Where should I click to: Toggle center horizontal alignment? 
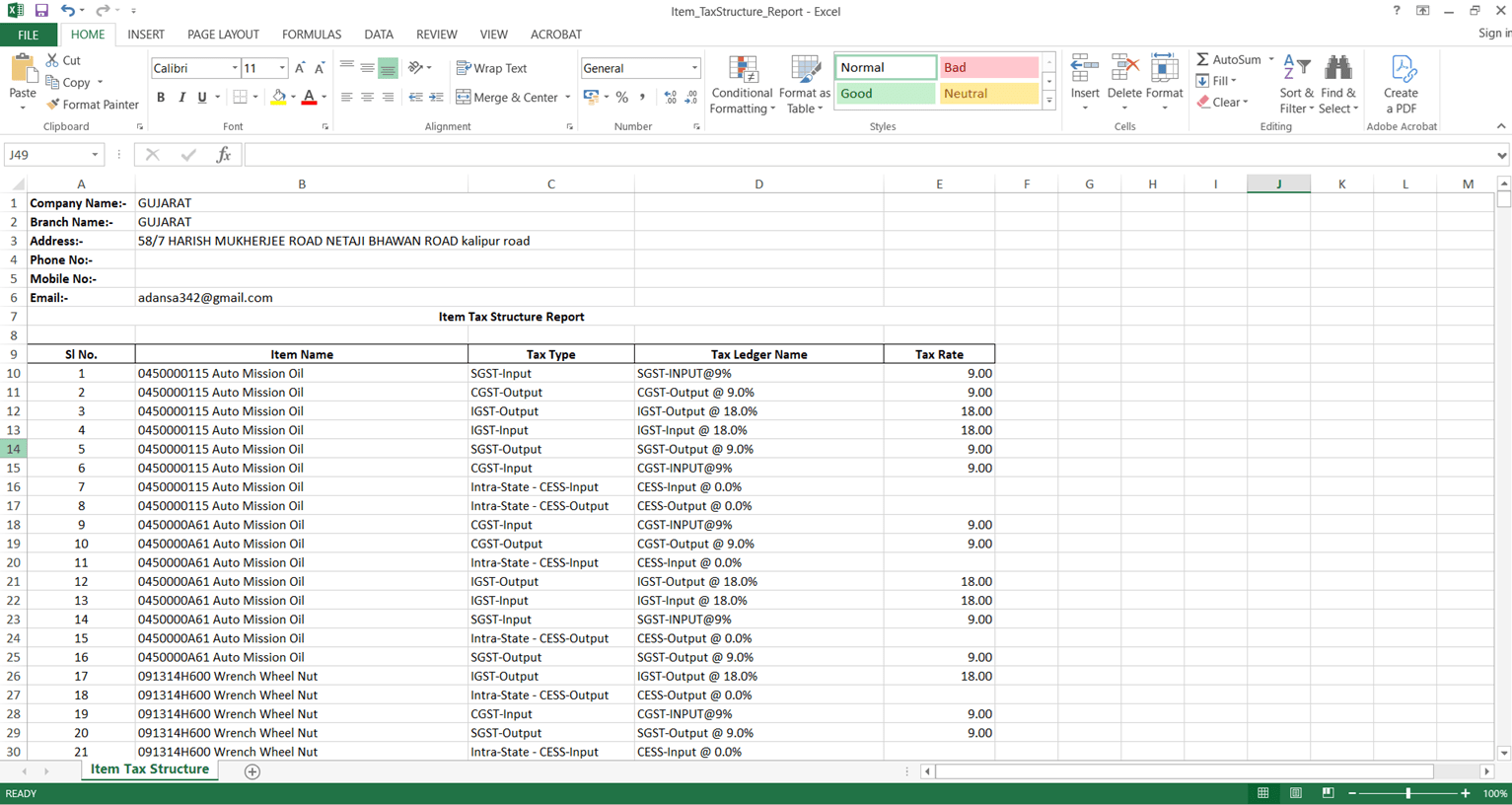[x=367, y=98]
